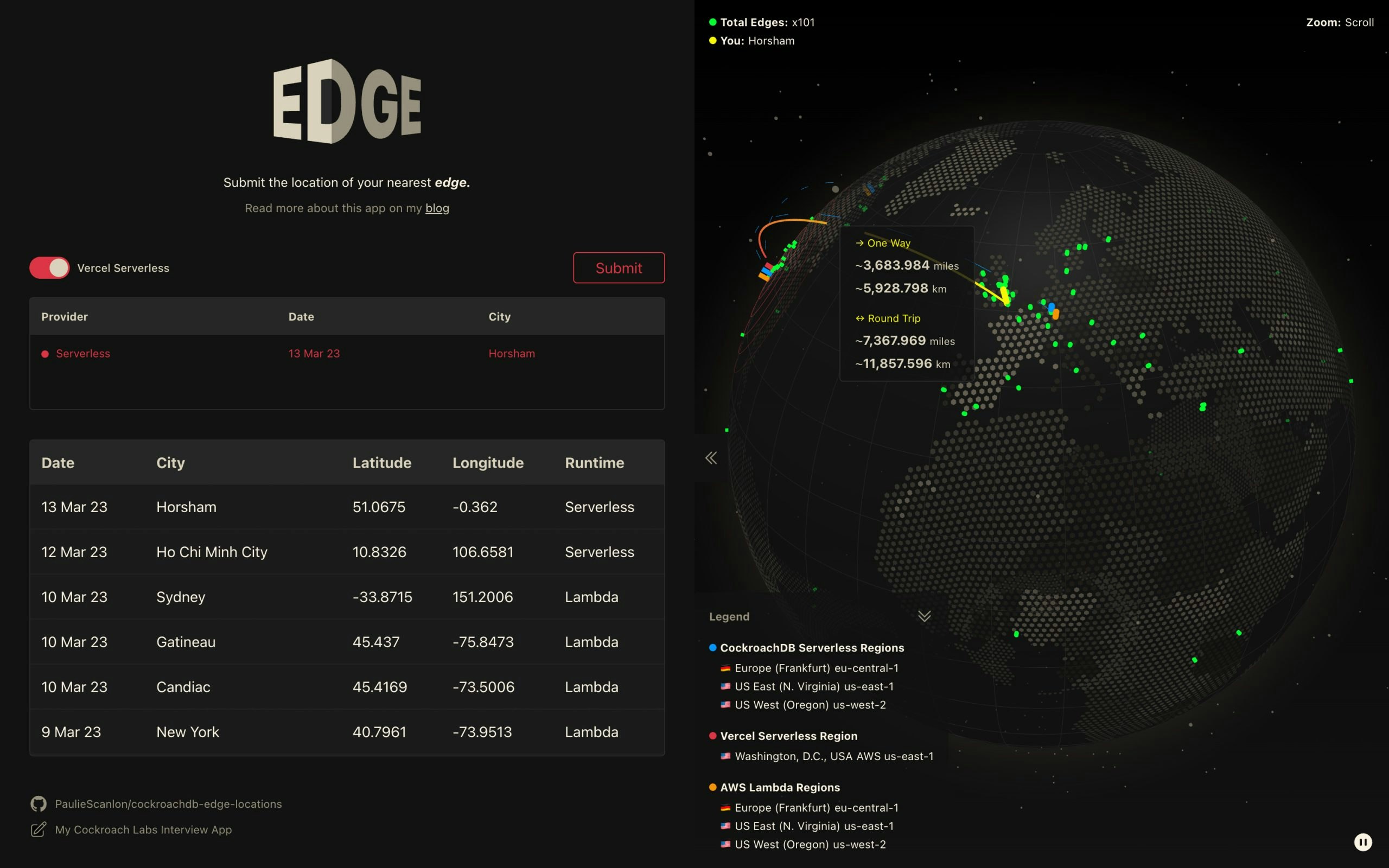This screenshot has height=868, width=1389.
Task: Click the ~5,928.798 km value
Action: [901, 288]
